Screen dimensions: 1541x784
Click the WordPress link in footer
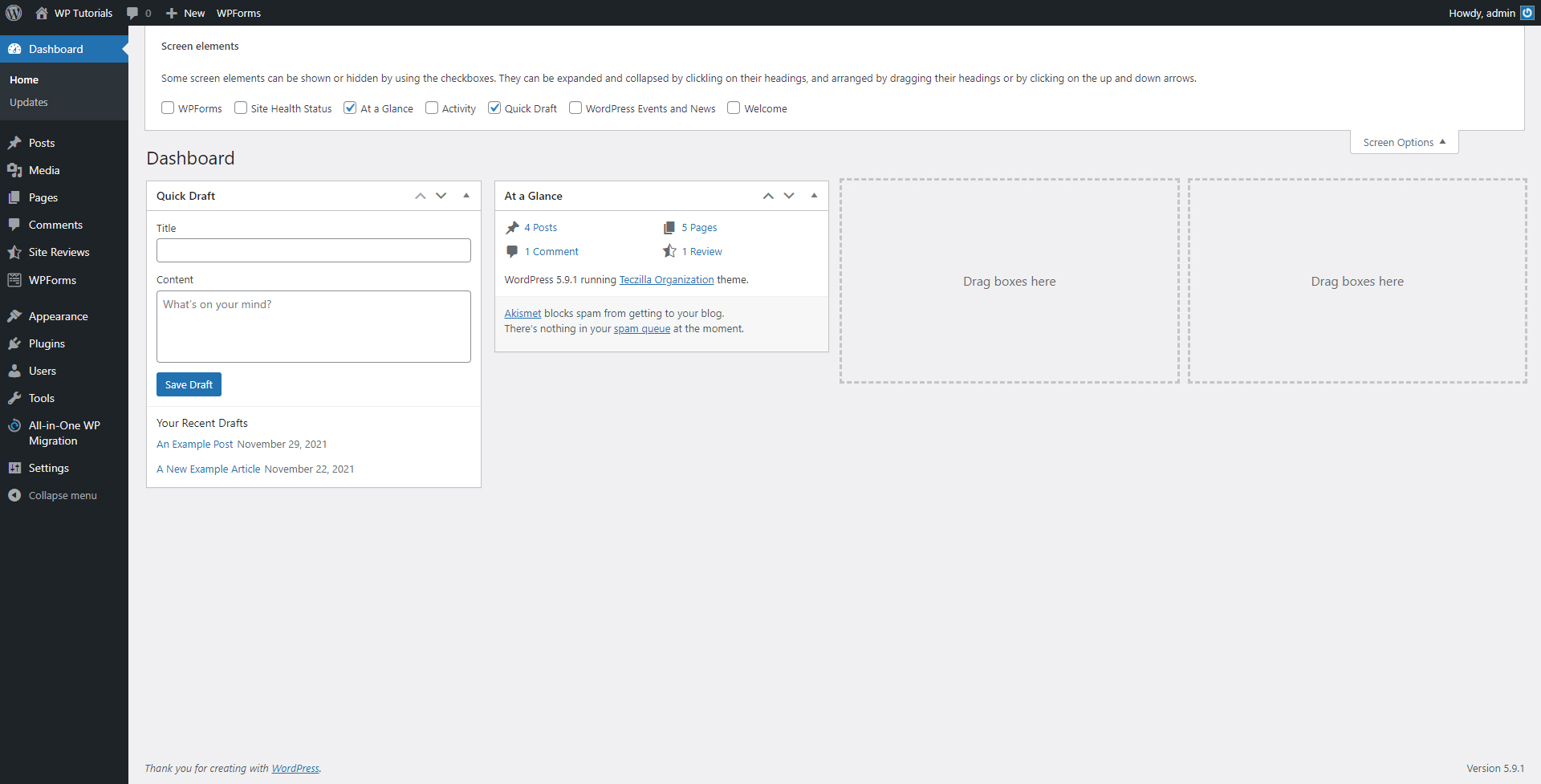(295, 768)
